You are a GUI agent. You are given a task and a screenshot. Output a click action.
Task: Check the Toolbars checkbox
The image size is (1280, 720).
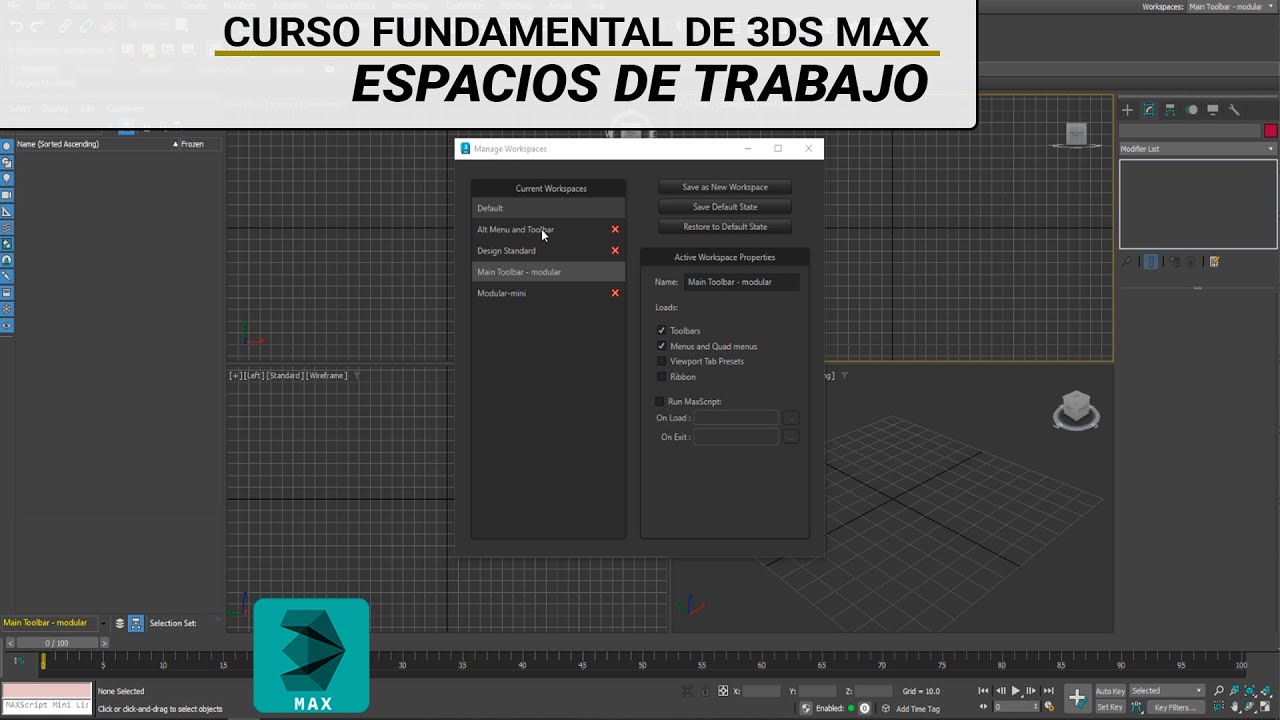click(661, 330)
